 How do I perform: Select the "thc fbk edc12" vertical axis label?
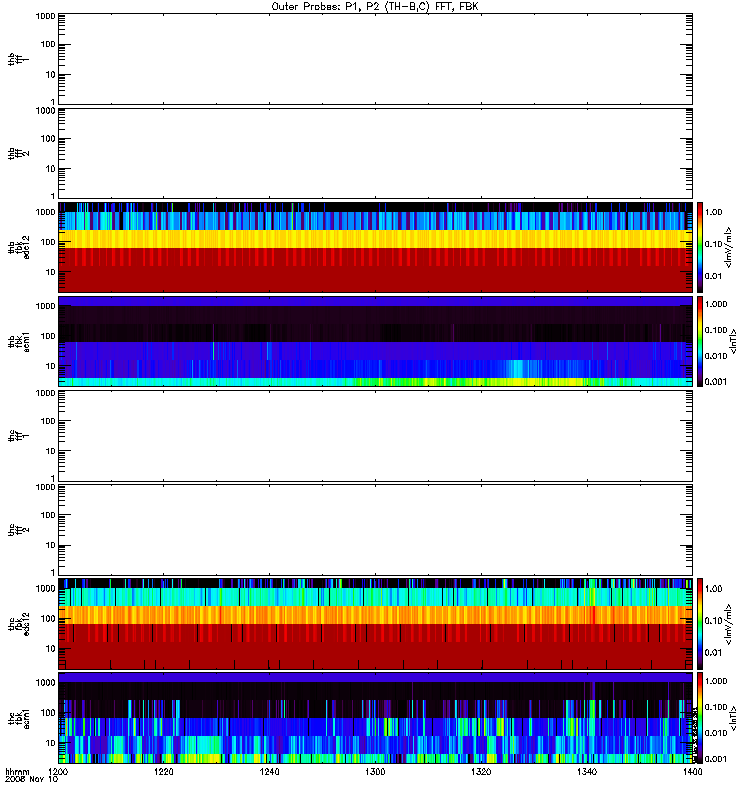tap(19, 624)
